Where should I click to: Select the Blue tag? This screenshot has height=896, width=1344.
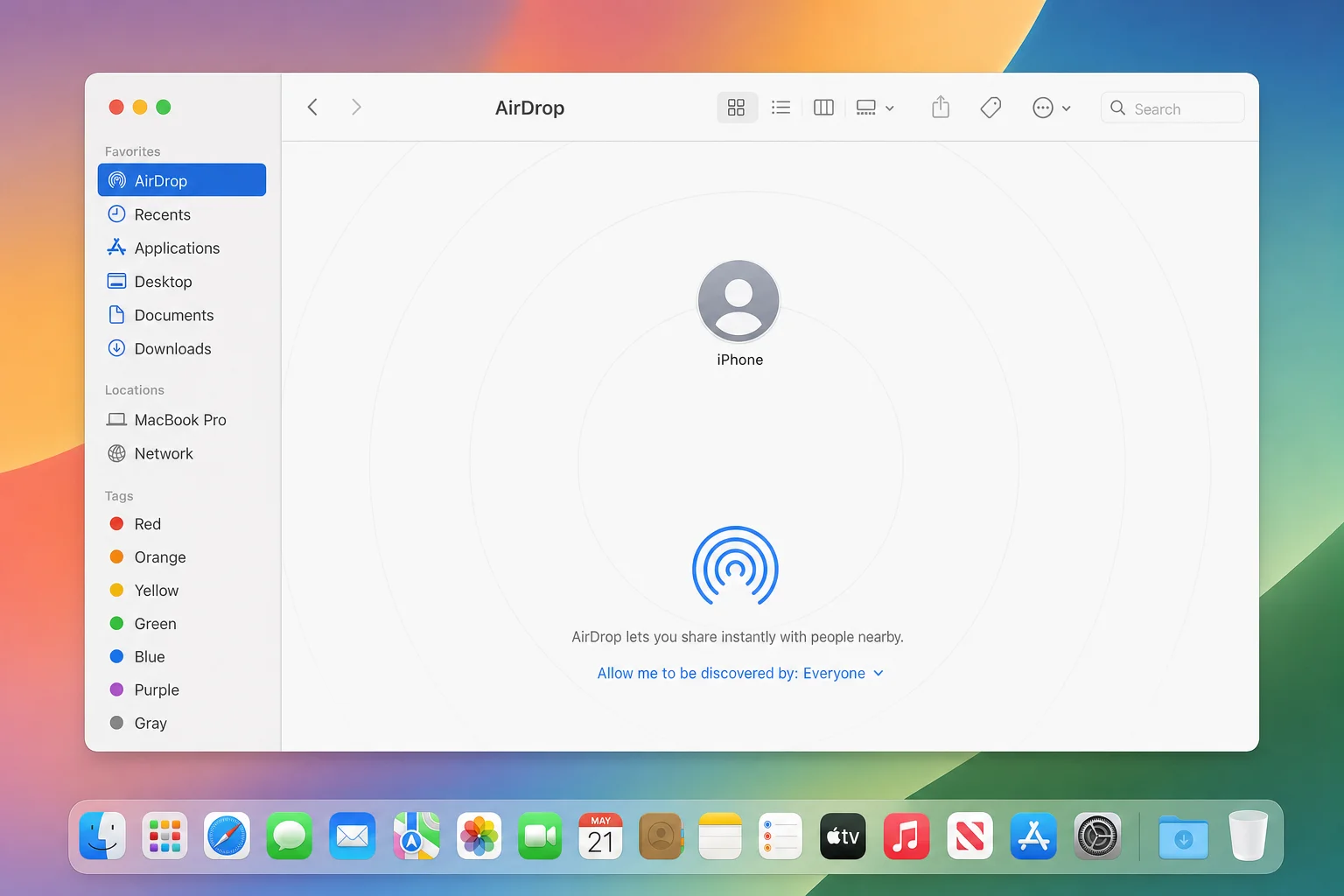click(182, 656)
